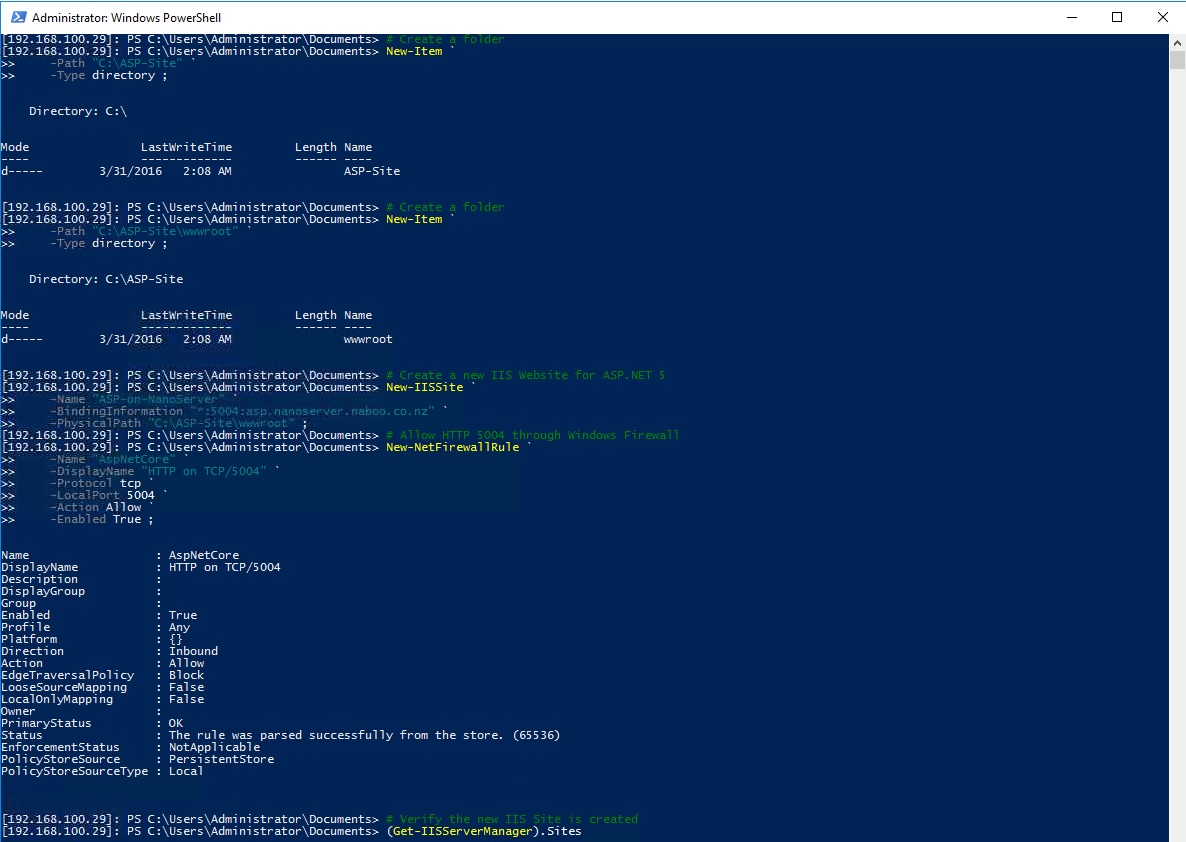This screenshot has width=1186, height=842.
Task: Click the "# Verify the new IIS Site is created" comment
Action: 512,819
